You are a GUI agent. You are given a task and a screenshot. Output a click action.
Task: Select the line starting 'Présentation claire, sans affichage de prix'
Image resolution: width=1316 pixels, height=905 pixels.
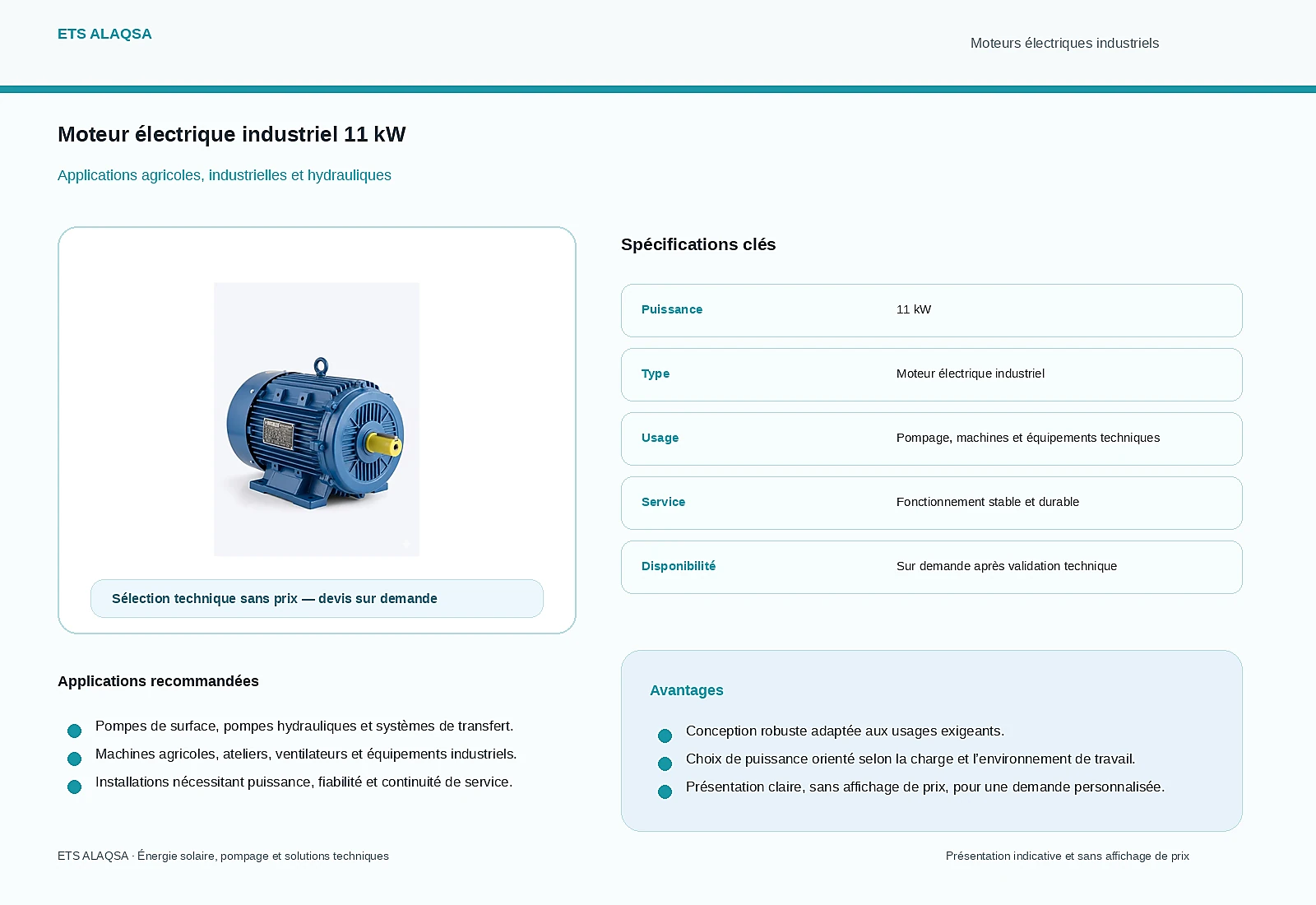[x=925, y=787]
